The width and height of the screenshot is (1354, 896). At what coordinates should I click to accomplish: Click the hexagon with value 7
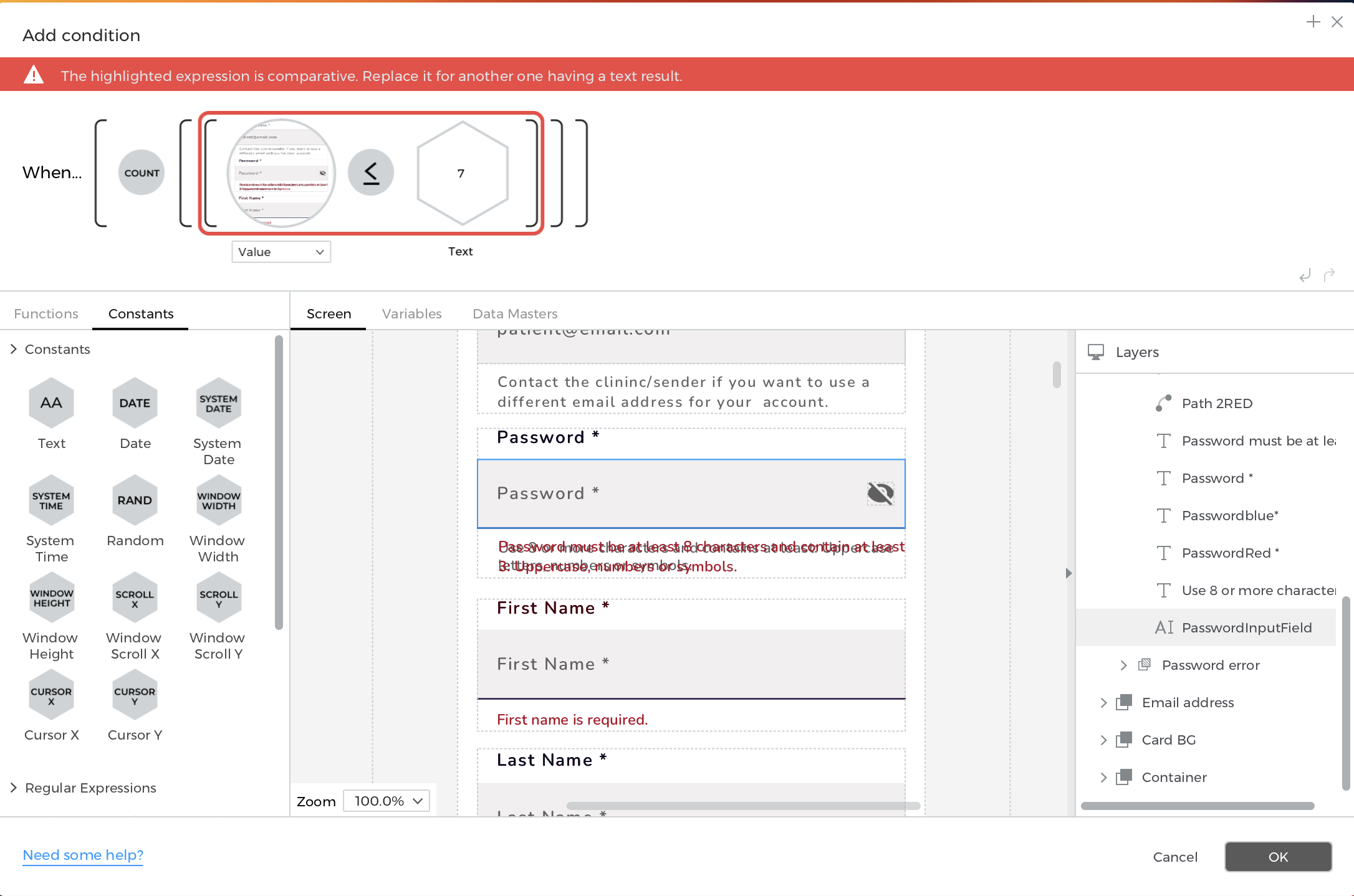[x=462, y=173]
